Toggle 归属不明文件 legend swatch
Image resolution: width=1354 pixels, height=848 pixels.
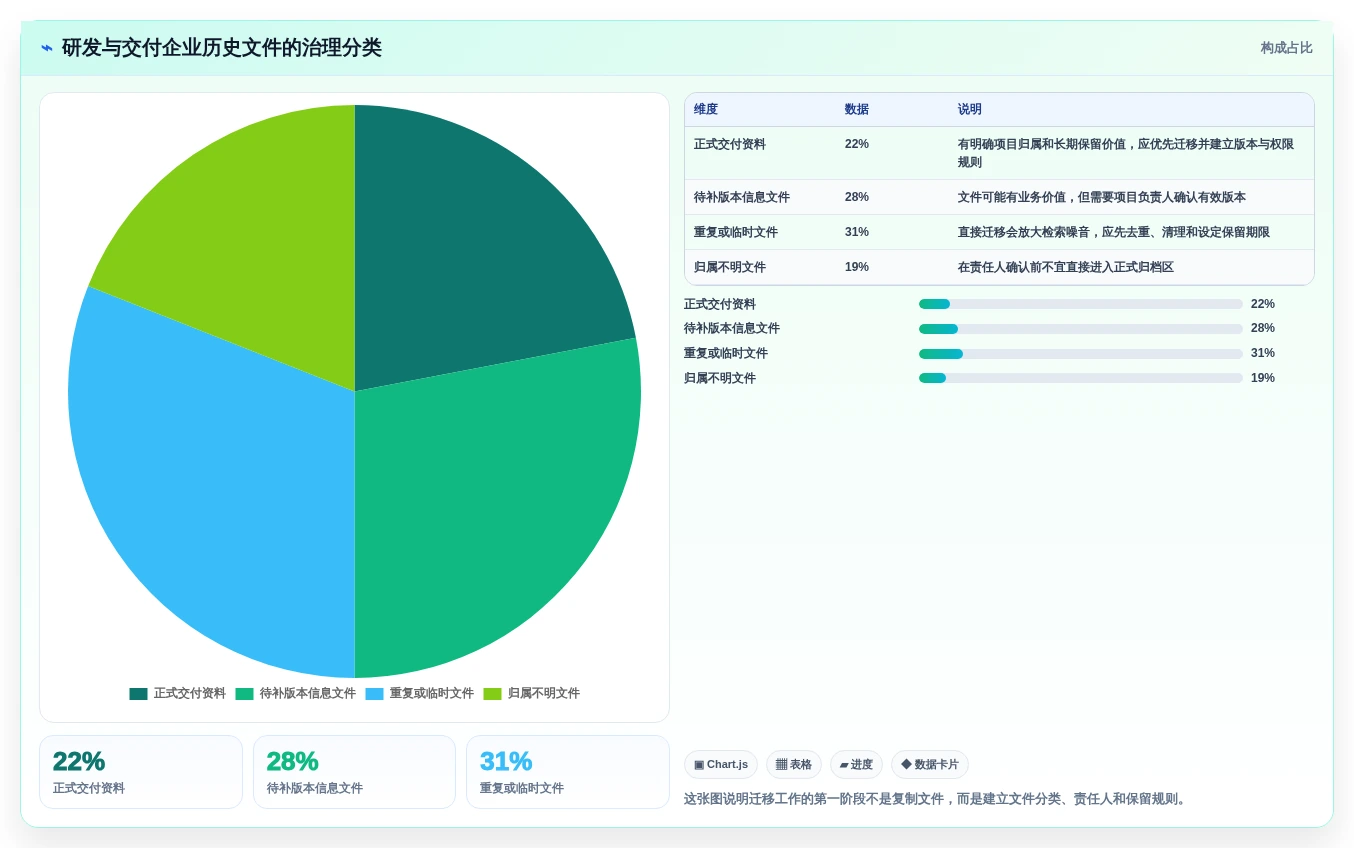point(492,694)
